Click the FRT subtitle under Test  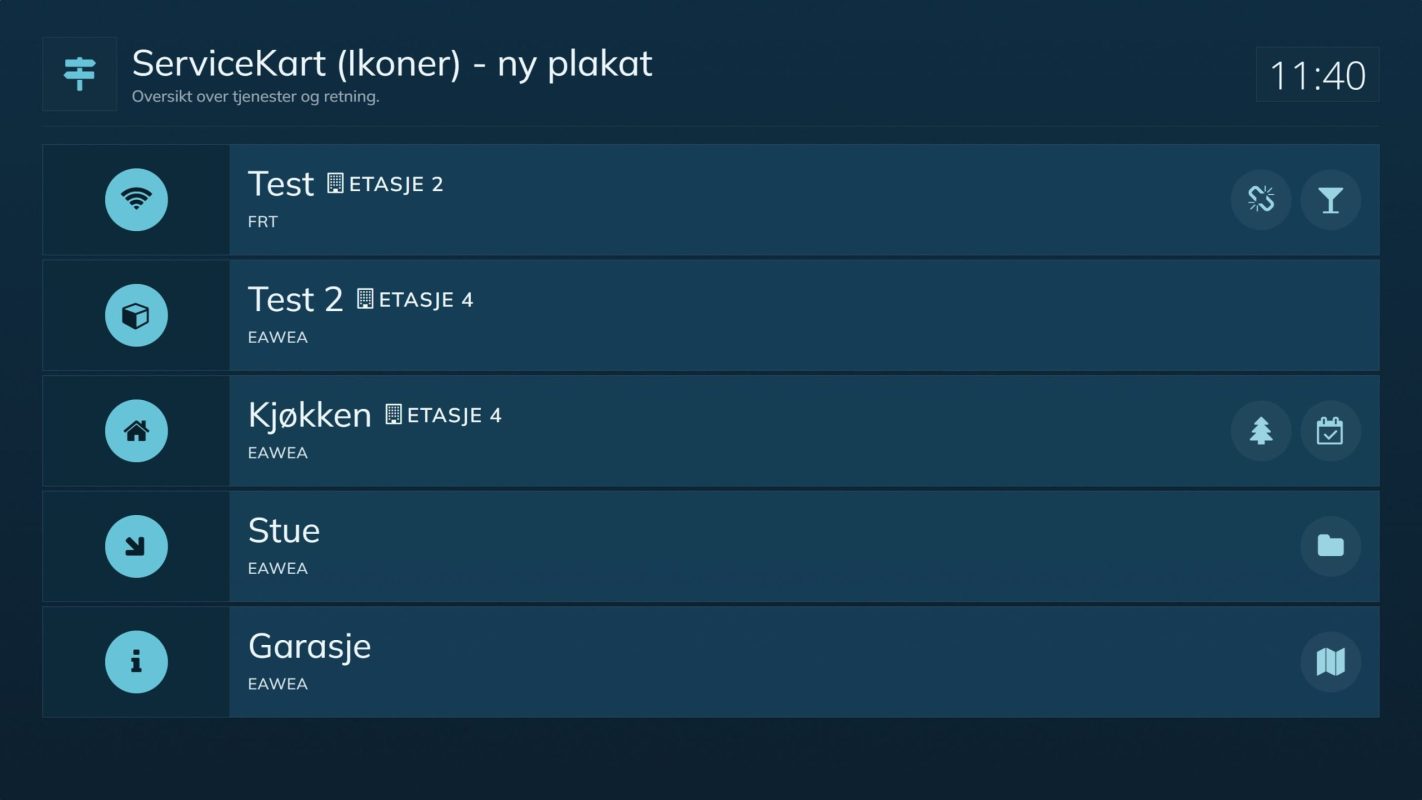(x=263, y=222)
